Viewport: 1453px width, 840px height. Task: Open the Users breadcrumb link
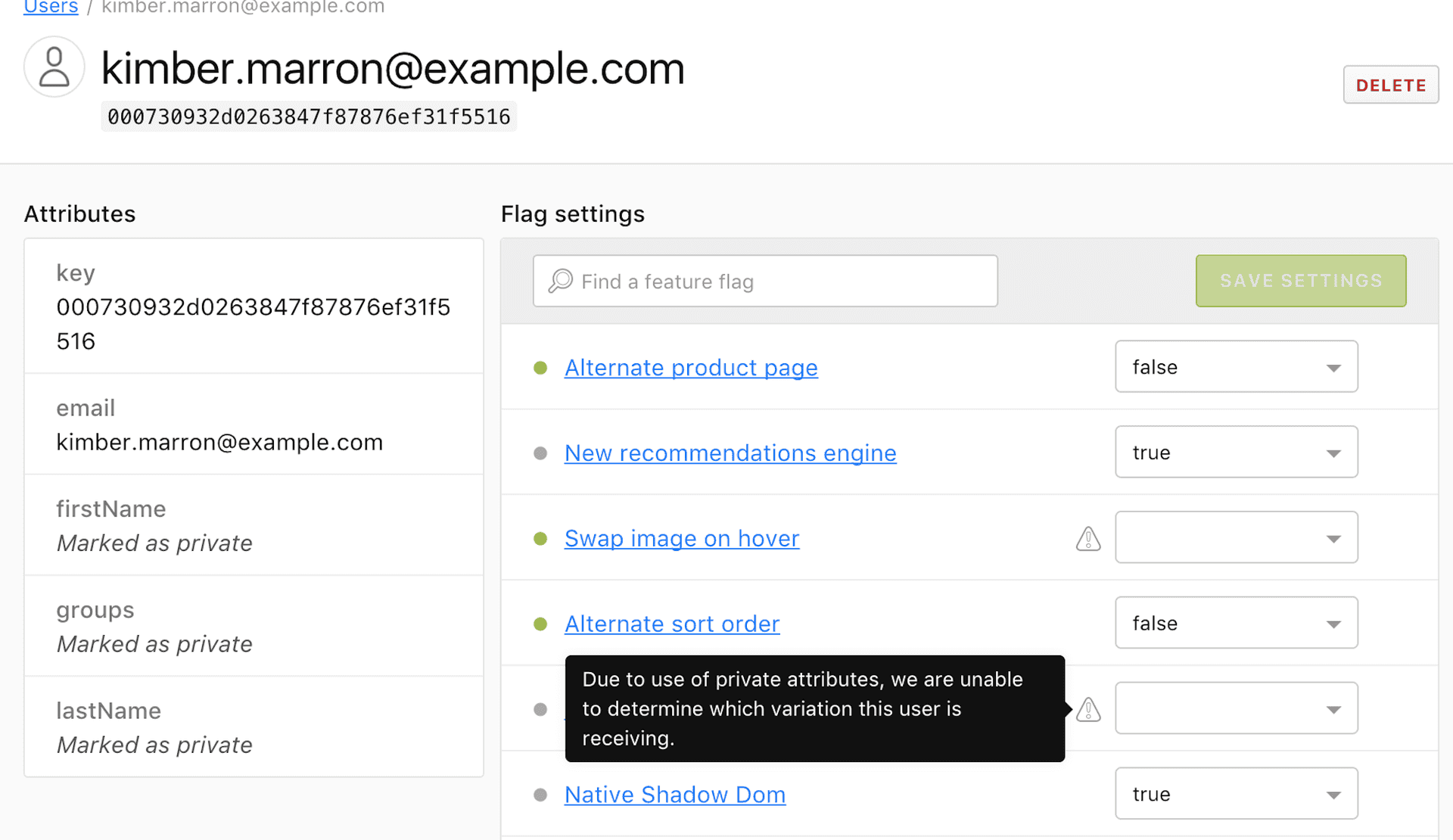pos(50,8)
